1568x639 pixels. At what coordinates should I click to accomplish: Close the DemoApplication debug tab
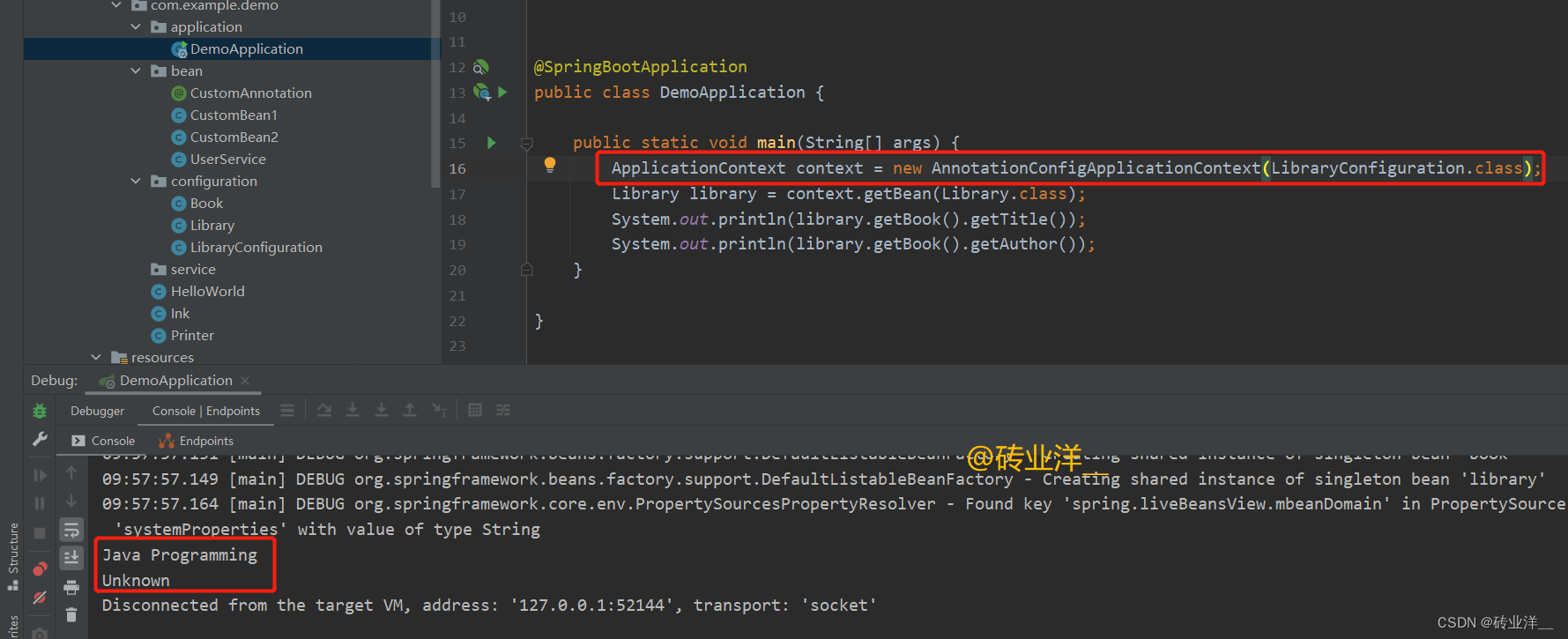point(245,381)
